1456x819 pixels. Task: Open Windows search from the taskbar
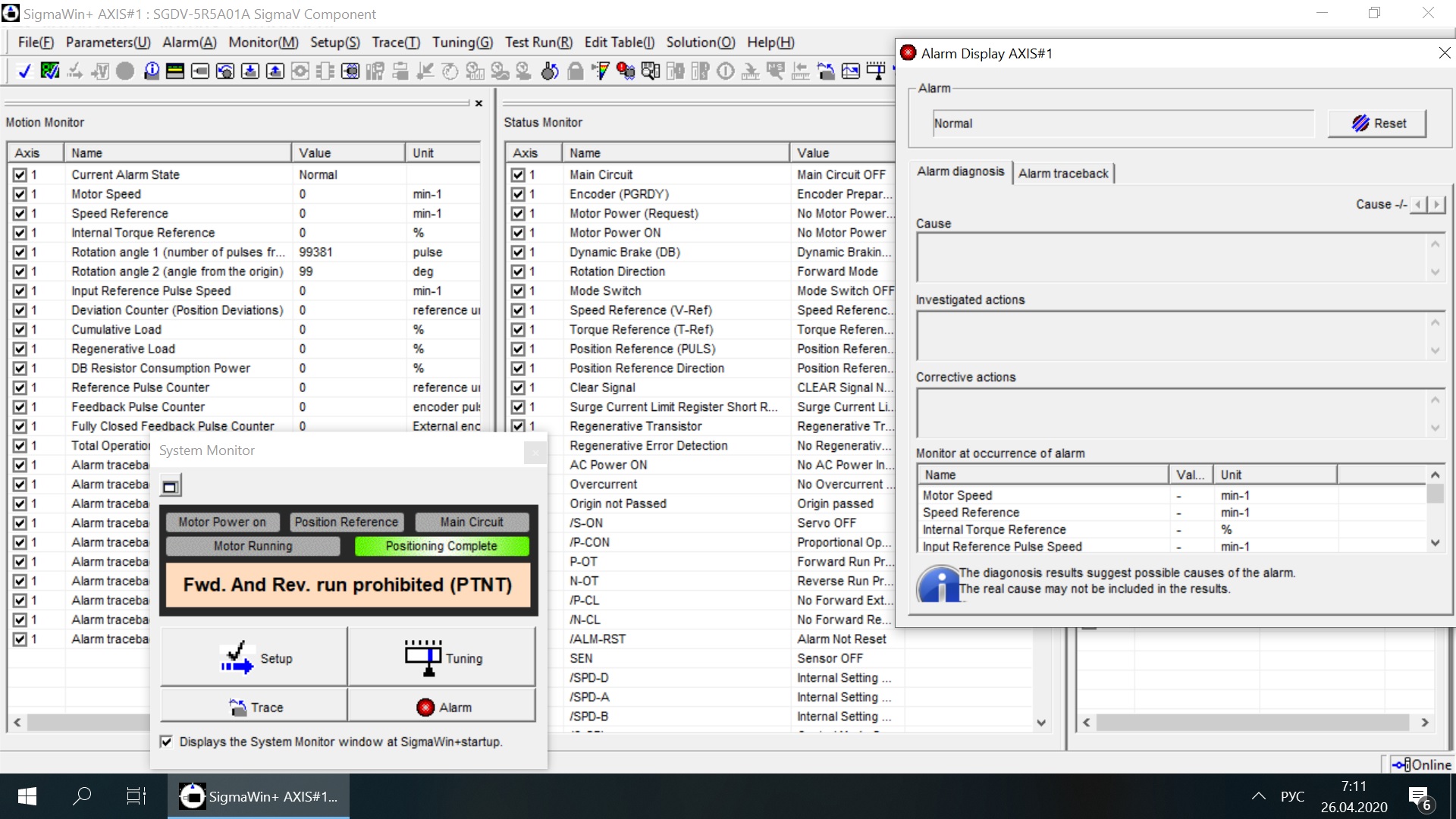click(x=82, y=796)
